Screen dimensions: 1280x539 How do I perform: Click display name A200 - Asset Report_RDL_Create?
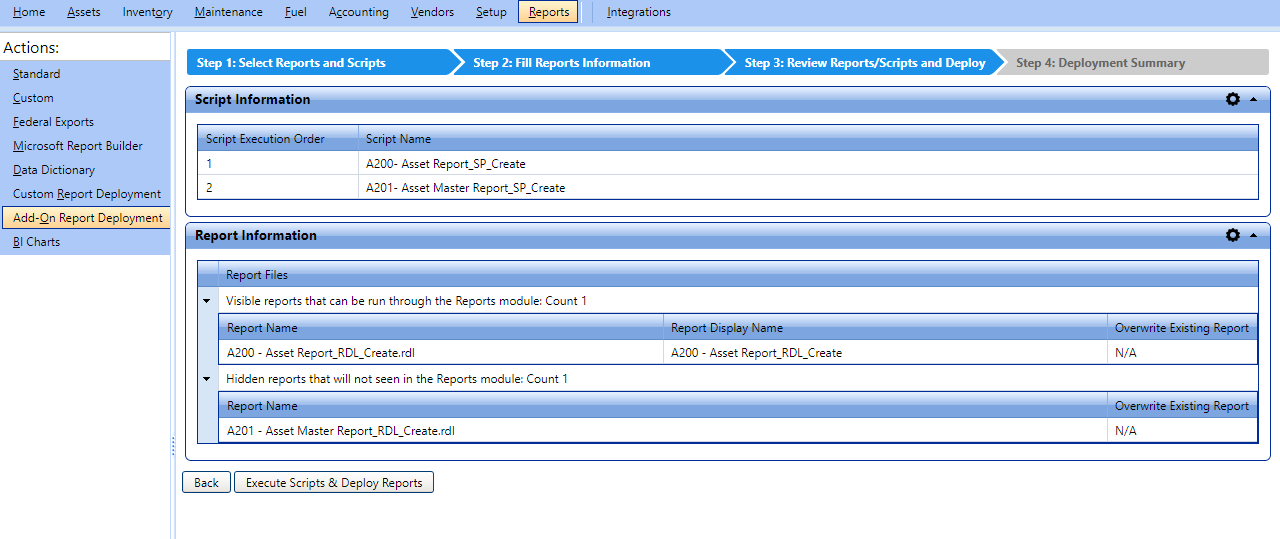click(x=884, y=352)
